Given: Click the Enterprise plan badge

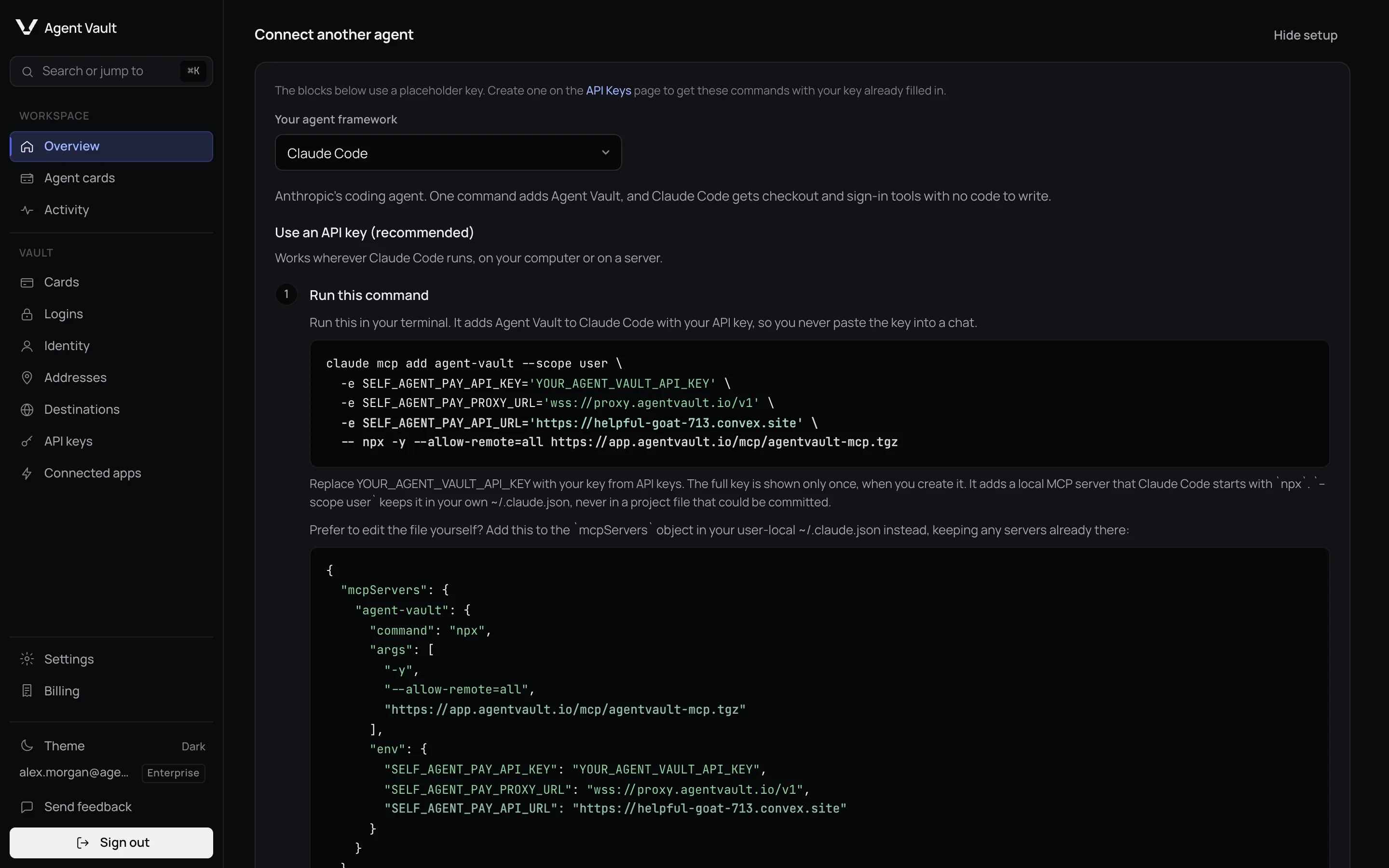Looking at the screenshot, I should coord(173,773).
